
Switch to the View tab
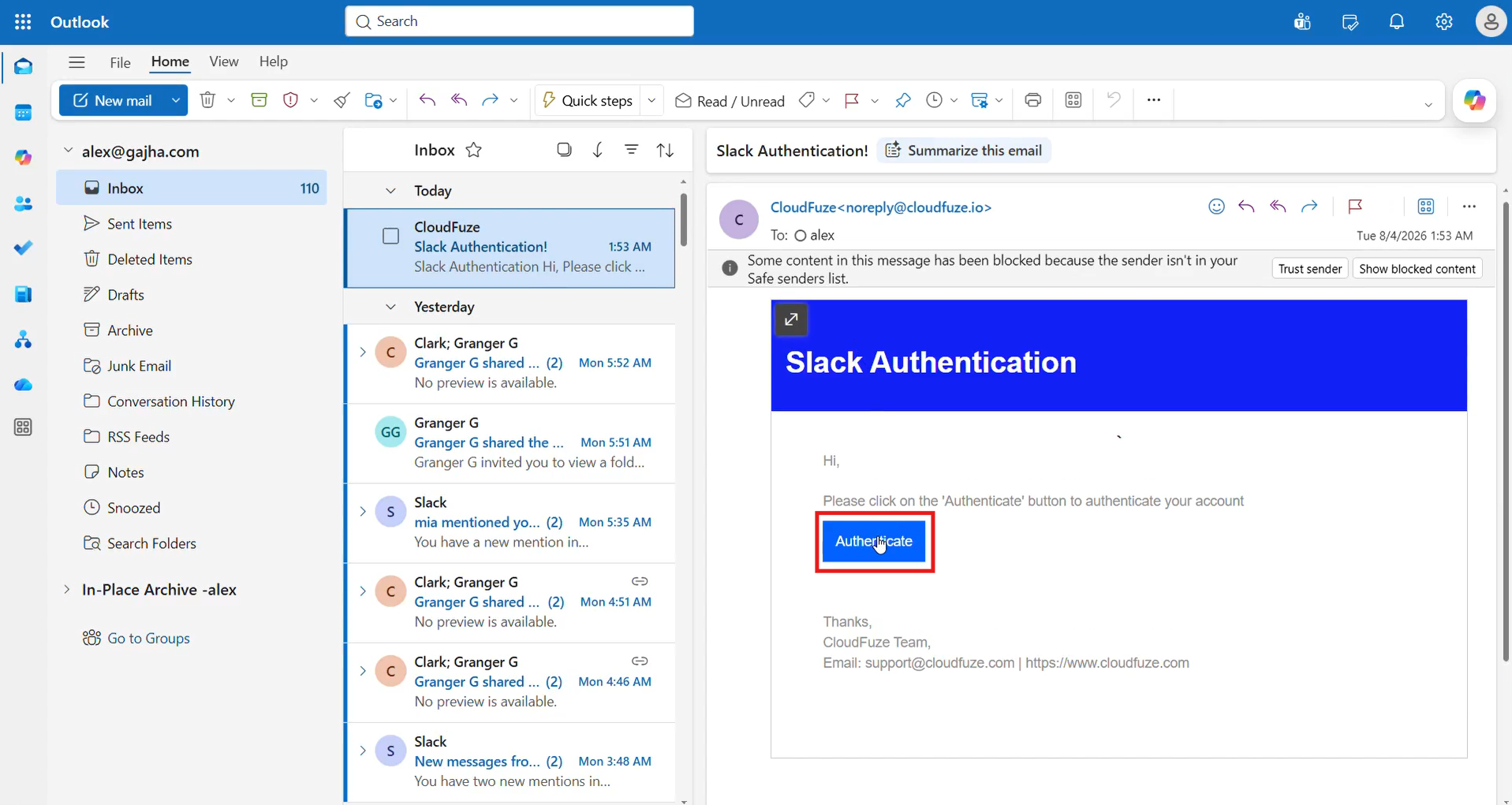tap(224, 61)
